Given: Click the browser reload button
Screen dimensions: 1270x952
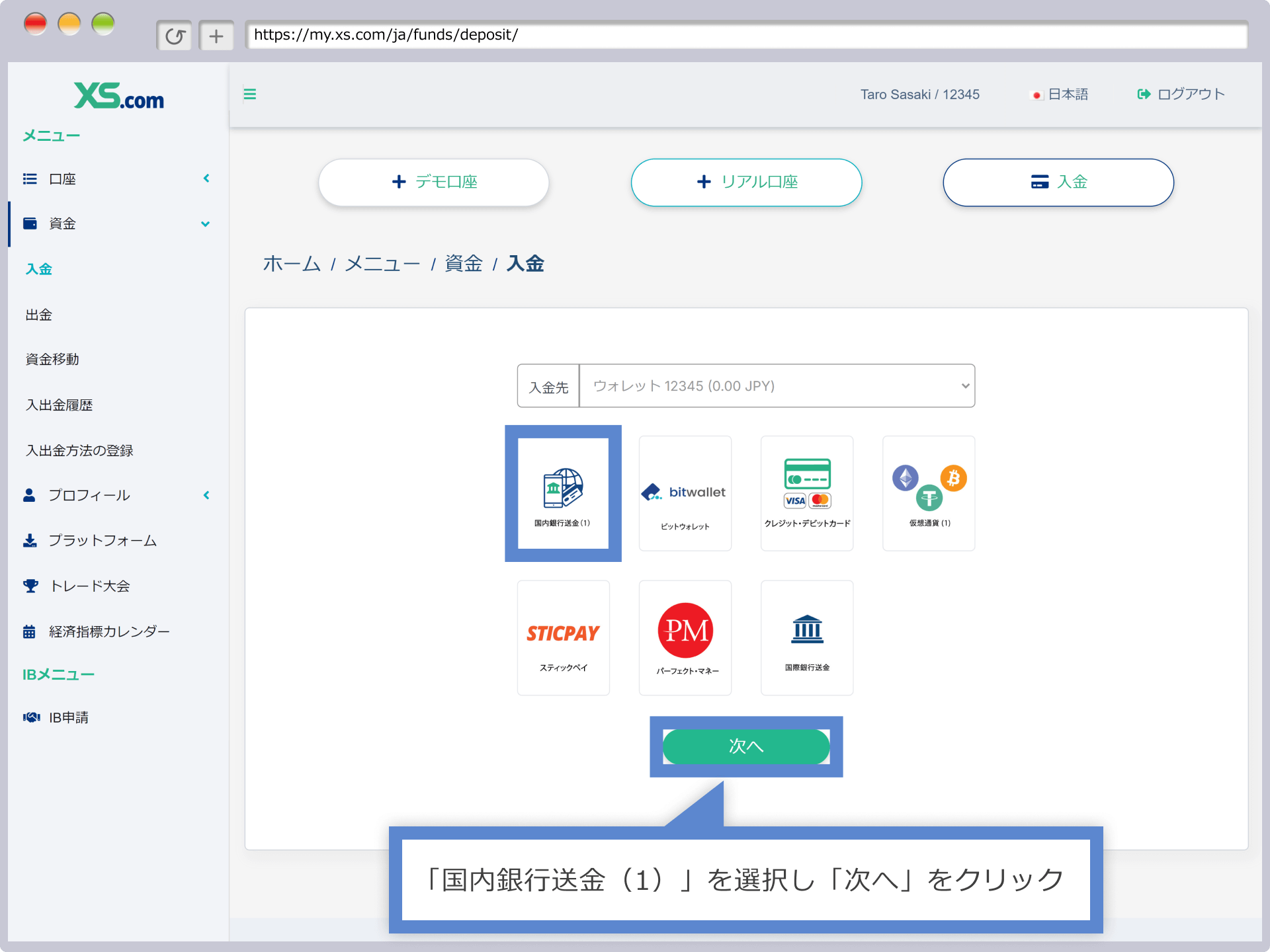Looking at the screenshot, I should pyautogui.click(x=175, y=36).
